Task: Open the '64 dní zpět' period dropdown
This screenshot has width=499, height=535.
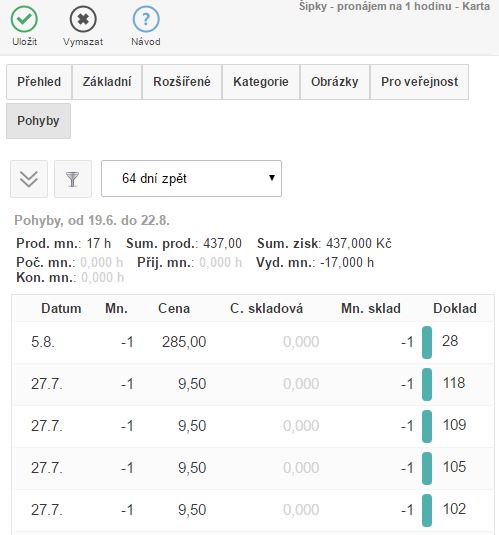Action: coord(191,178)
